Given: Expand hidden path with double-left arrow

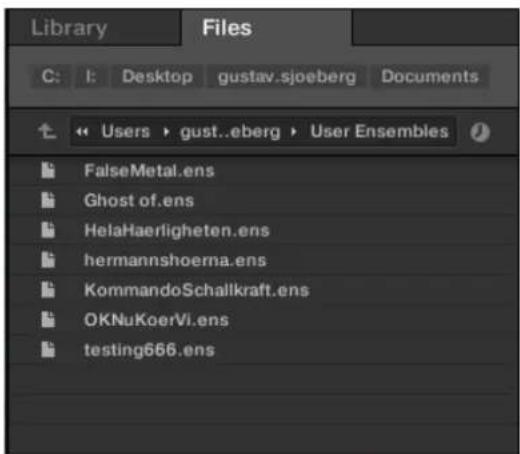Looking at the screenshot, I should tap(82, 132).
